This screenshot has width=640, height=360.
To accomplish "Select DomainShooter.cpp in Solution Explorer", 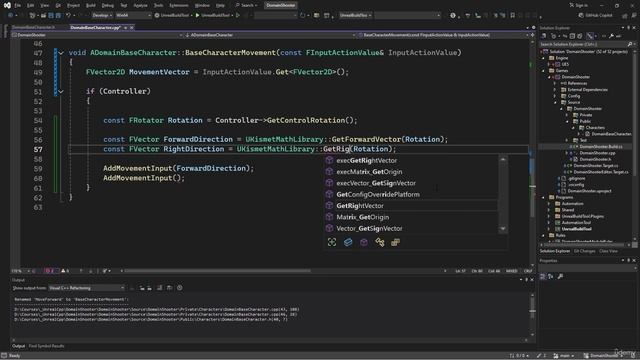I will [x=597, y=153].
